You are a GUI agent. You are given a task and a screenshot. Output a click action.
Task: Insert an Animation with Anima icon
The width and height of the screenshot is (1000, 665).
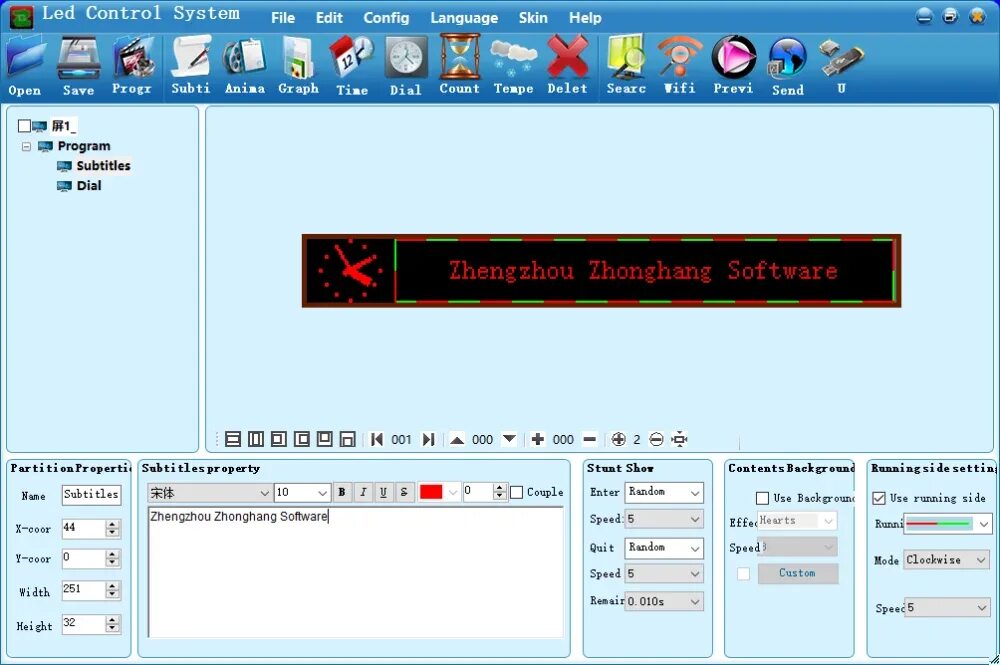tap(244, 66)
